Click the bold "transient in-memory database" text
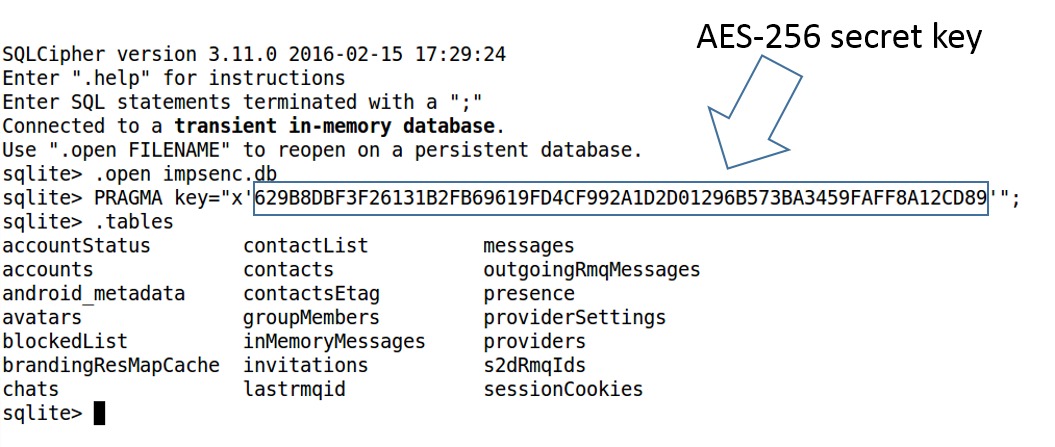 pyautogui.click(x=334, y=126)
